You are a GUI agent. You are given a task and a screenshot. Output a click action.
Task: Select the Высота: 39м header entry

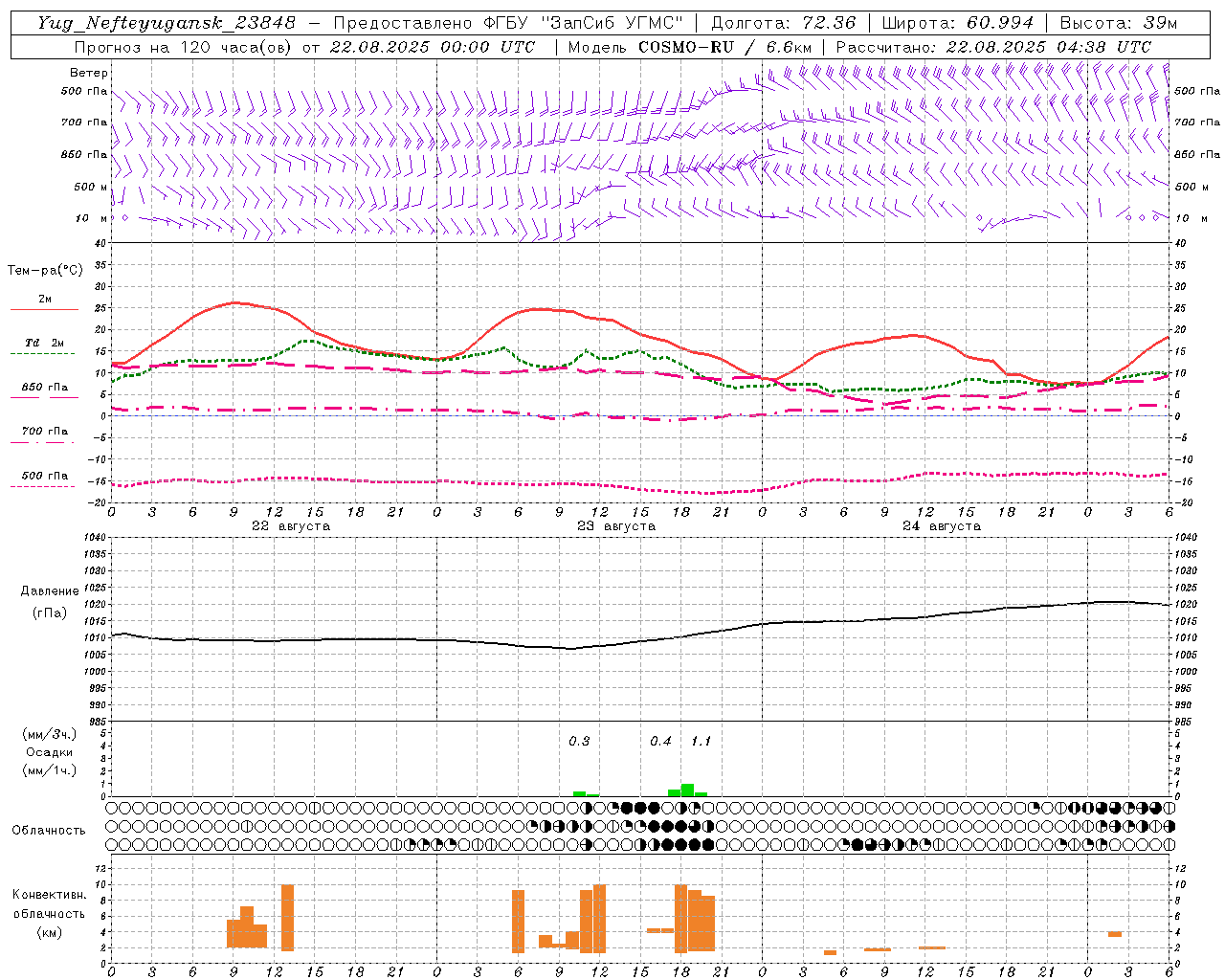[1118, 23]
